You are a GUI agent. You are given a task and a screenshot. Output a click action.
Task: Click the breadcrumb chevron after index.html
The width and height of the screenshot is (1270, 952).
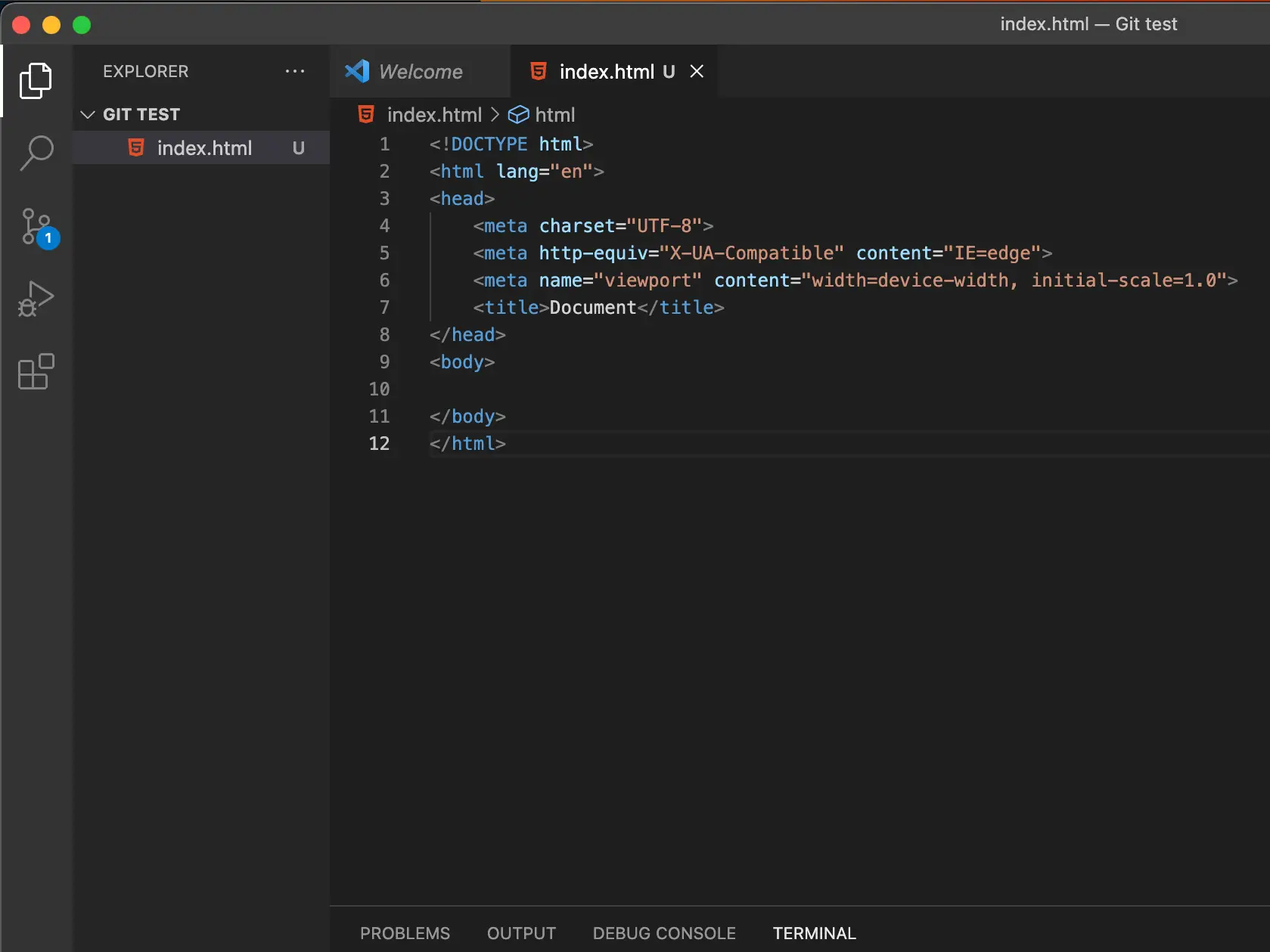(x=495, y=114)
